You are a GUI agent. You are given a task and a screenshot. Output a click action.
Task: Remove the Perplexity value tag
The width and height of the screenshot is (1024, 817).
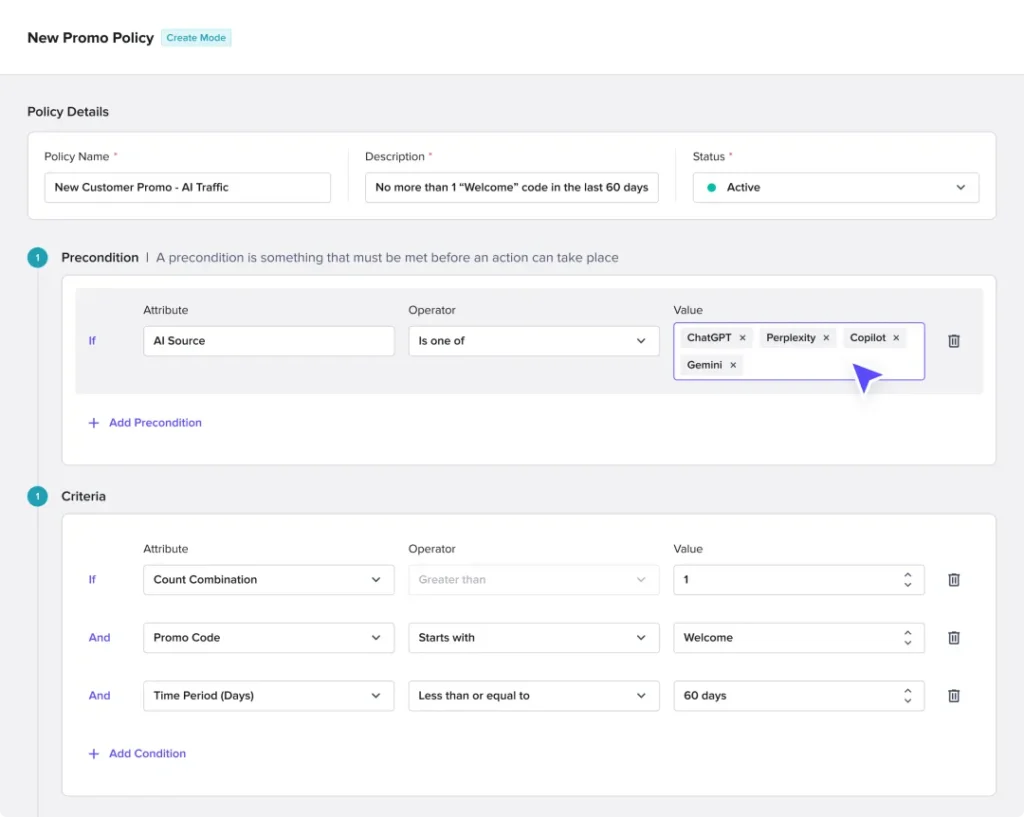pos(826,338)
